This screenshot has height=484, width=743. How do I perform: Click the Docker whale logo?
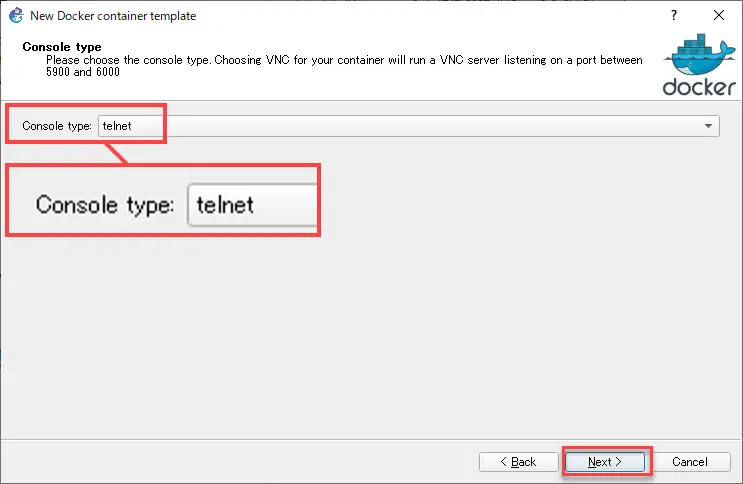coord(699,55)
